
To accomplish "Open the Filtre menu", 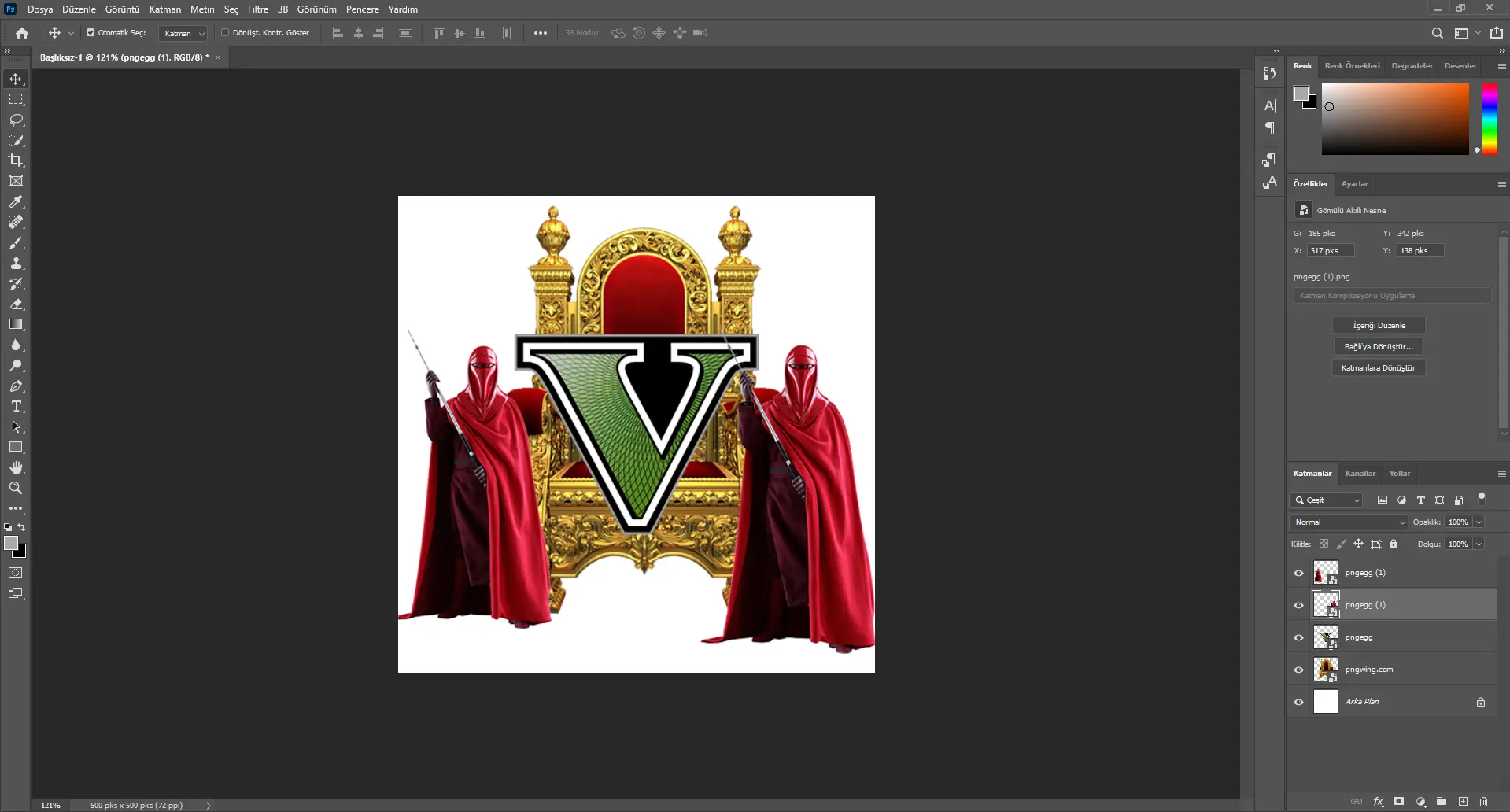I will pyautogui.click(x=258, y=9).
